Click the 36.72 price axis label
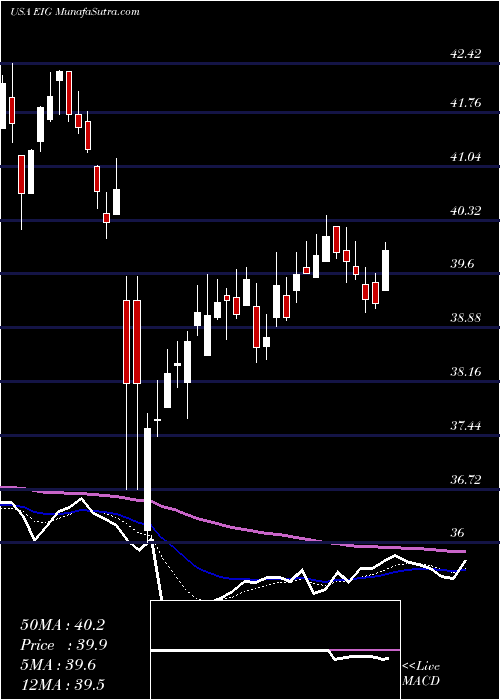 (466, 480)
